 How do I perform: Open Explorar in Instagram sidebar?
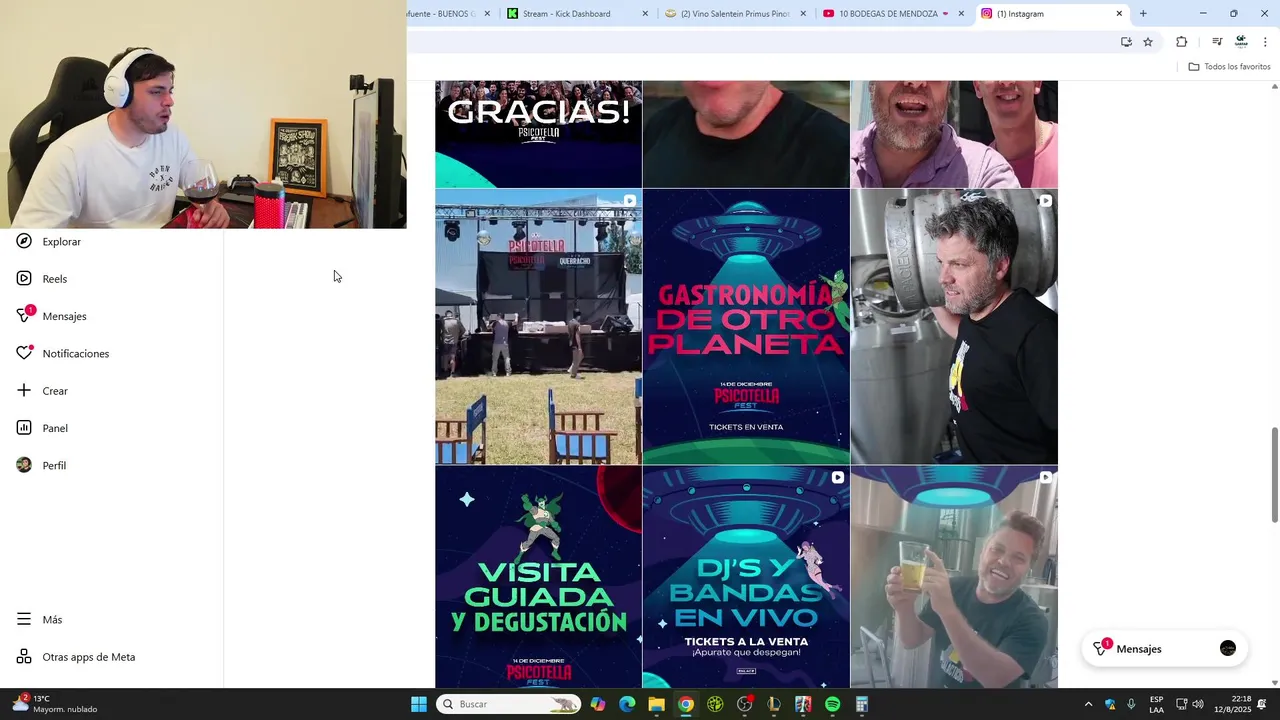click(x=50, y=241)
